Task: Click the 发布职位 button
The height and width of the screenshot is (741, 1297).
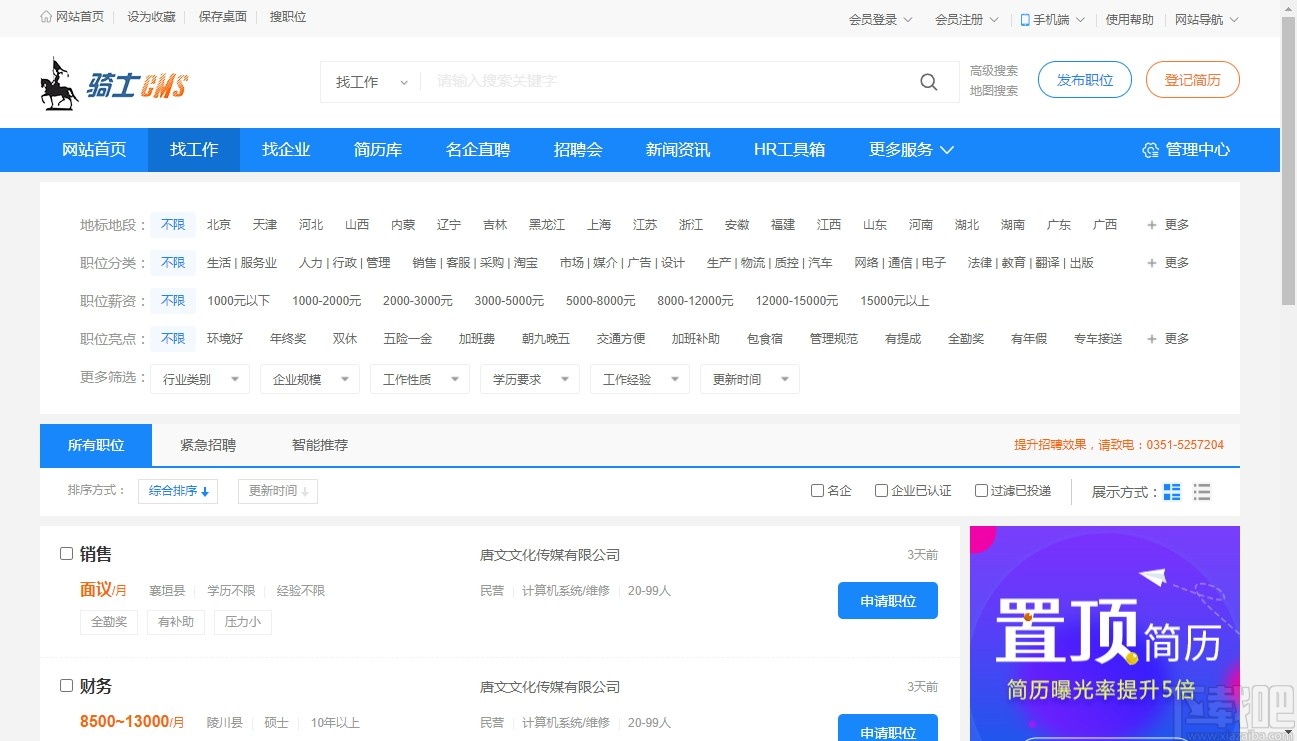Action: (1084, 81)
